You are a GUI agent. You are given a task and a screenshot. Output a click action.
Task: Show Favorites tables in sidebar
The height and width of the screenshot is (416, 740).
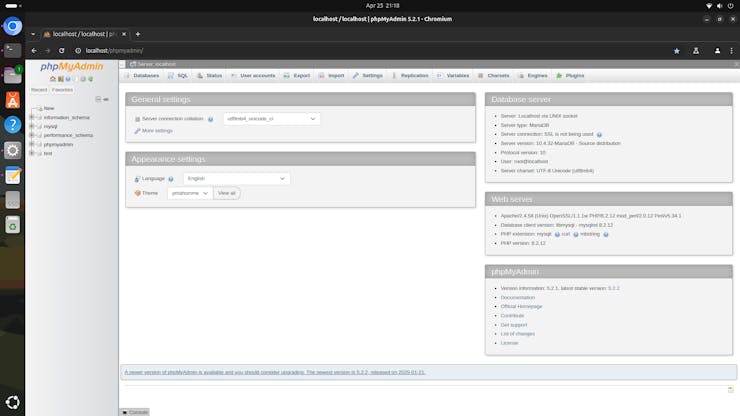point(62,90)
